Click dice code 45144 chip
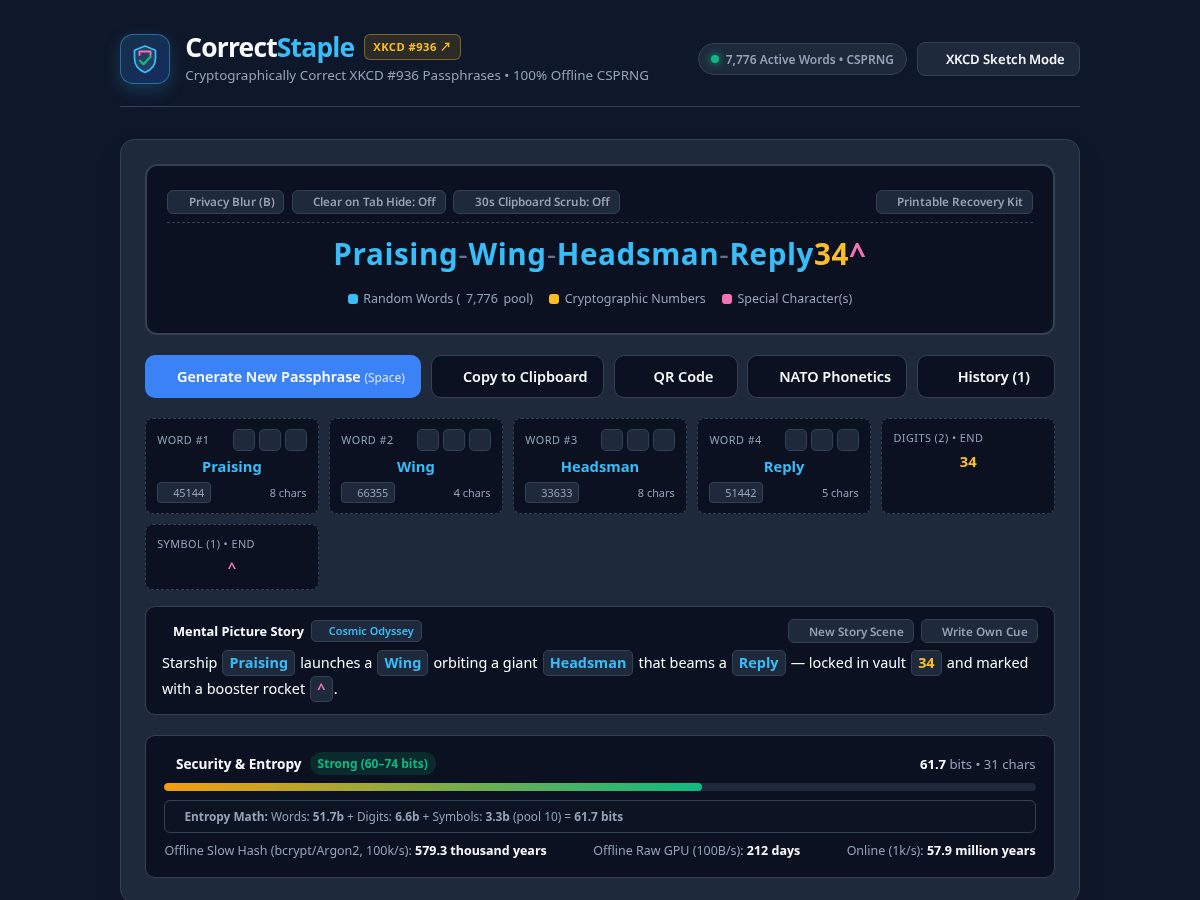1200x900 pixels. click(184, 493)
